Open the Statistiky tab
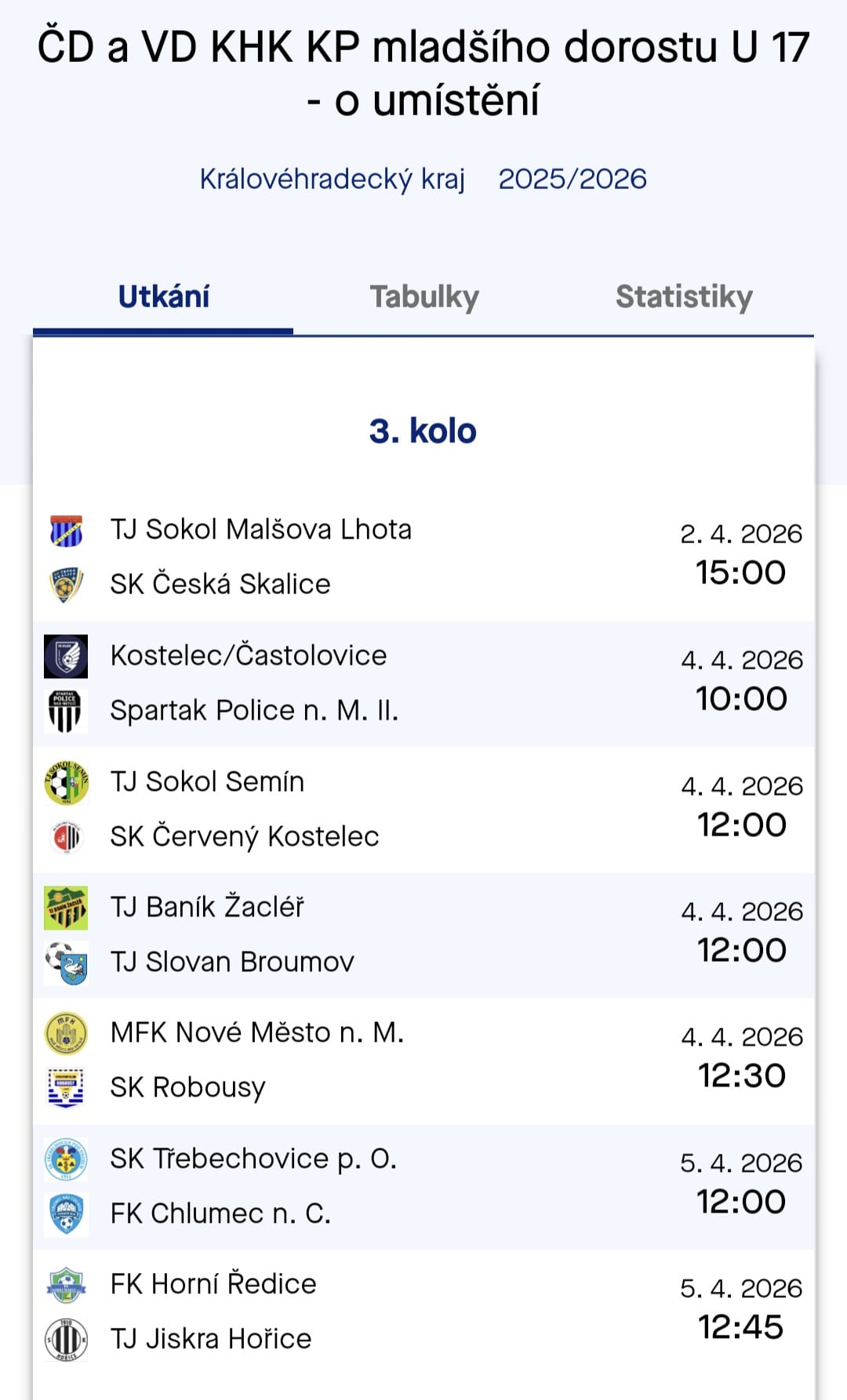 684,297
